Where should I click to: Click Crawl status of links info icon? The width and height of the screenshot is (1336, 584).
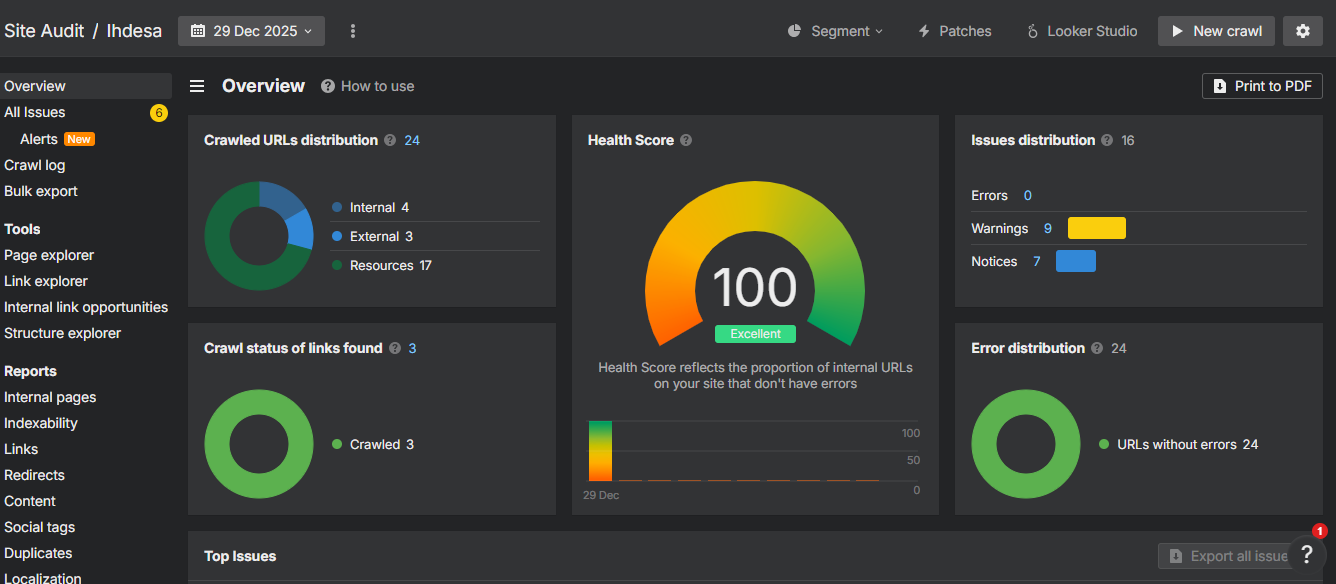395,348
